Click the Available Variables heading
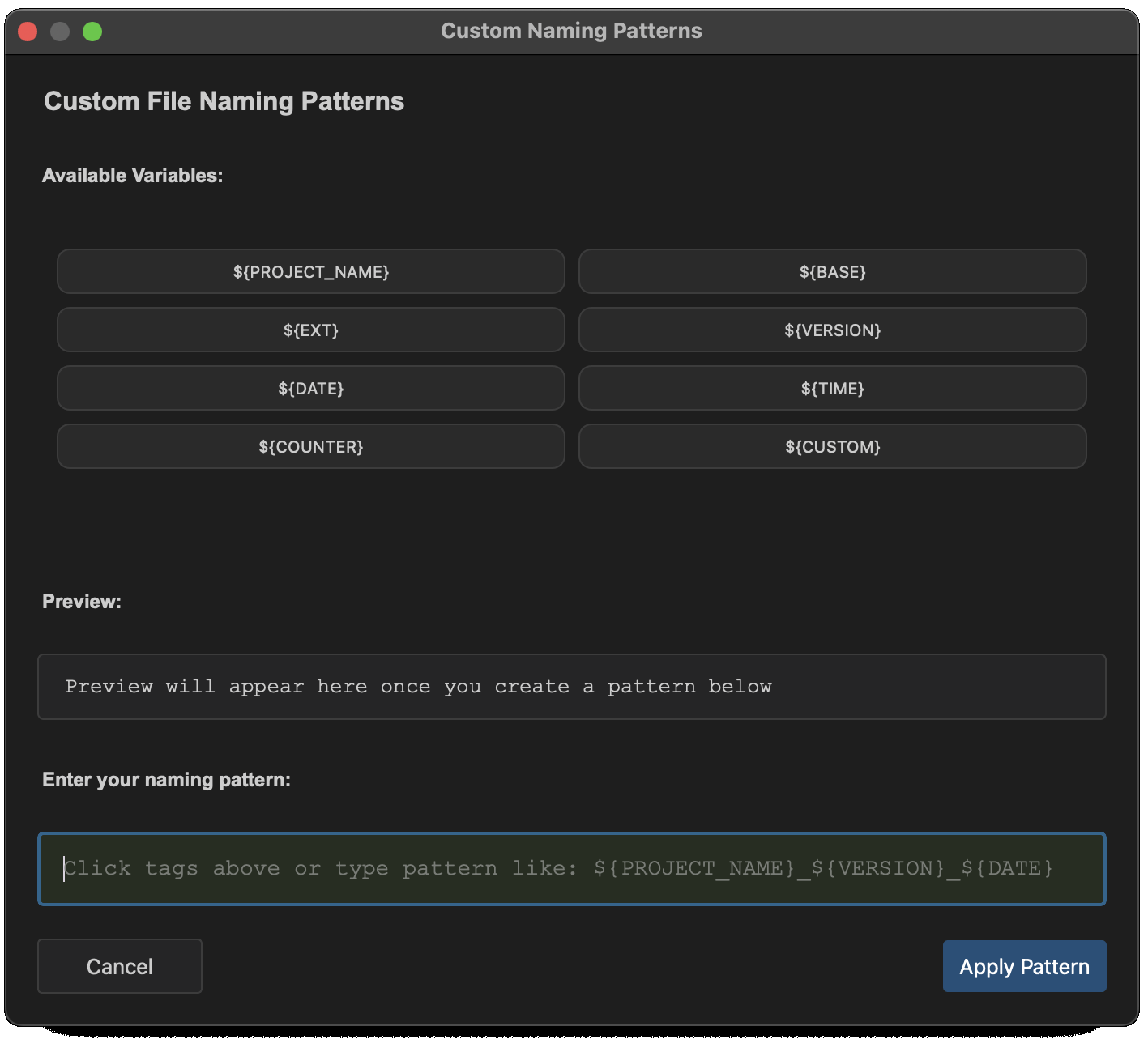 [133, 175]
